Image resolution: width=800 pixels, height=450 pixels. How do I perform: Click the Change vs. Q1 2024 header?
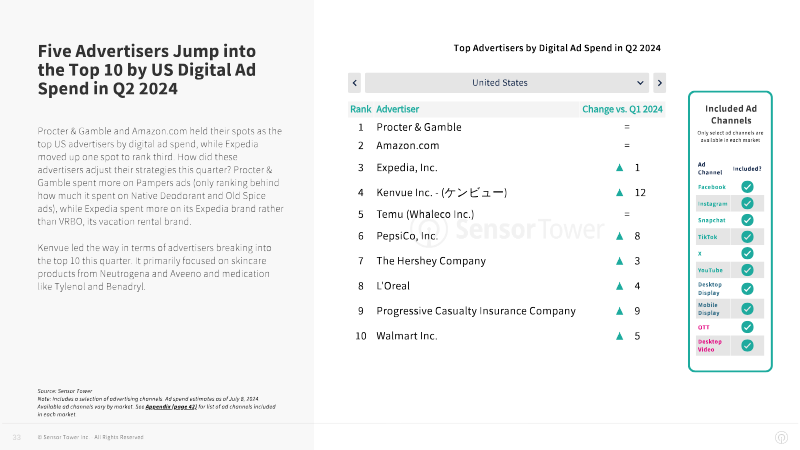[622, 109]
